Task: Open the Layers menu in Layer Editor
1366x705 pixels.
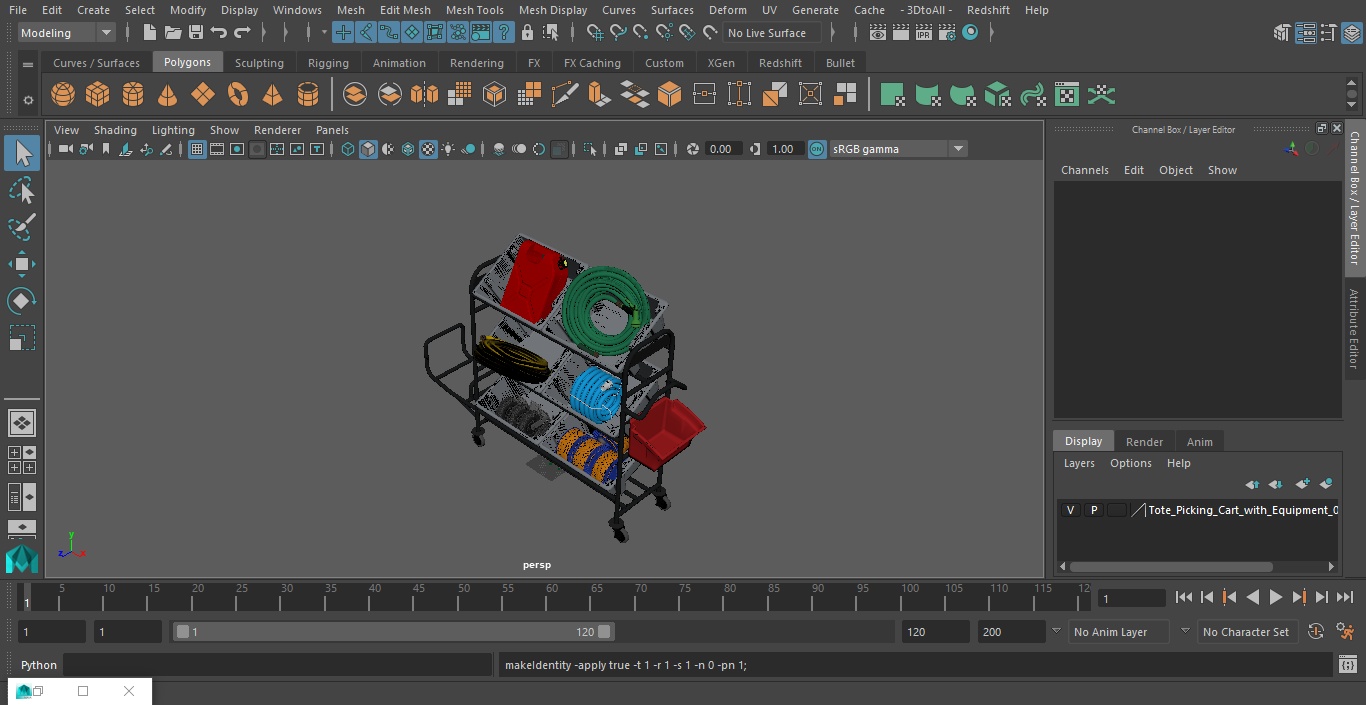Action: 1078,463
